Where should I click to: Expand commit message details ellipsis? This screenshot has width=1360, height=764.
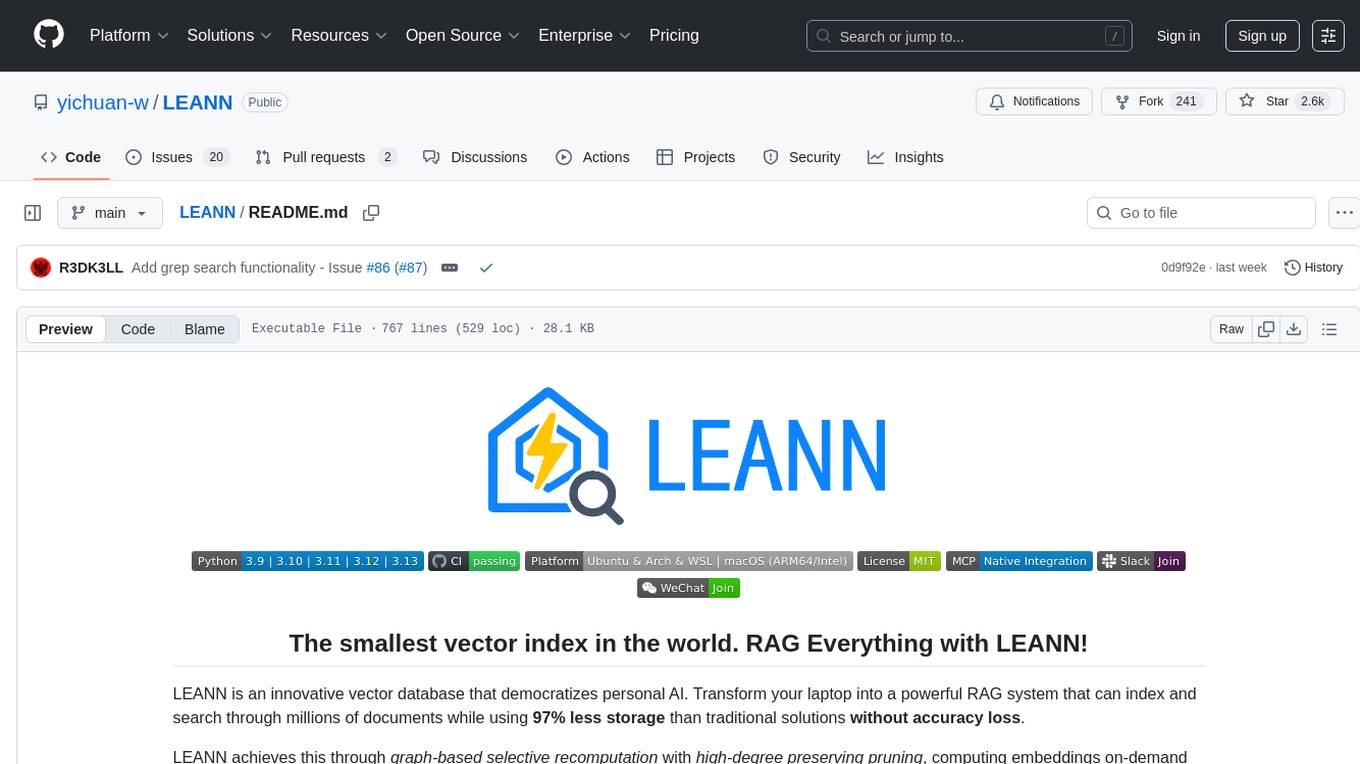click(450, 268)
